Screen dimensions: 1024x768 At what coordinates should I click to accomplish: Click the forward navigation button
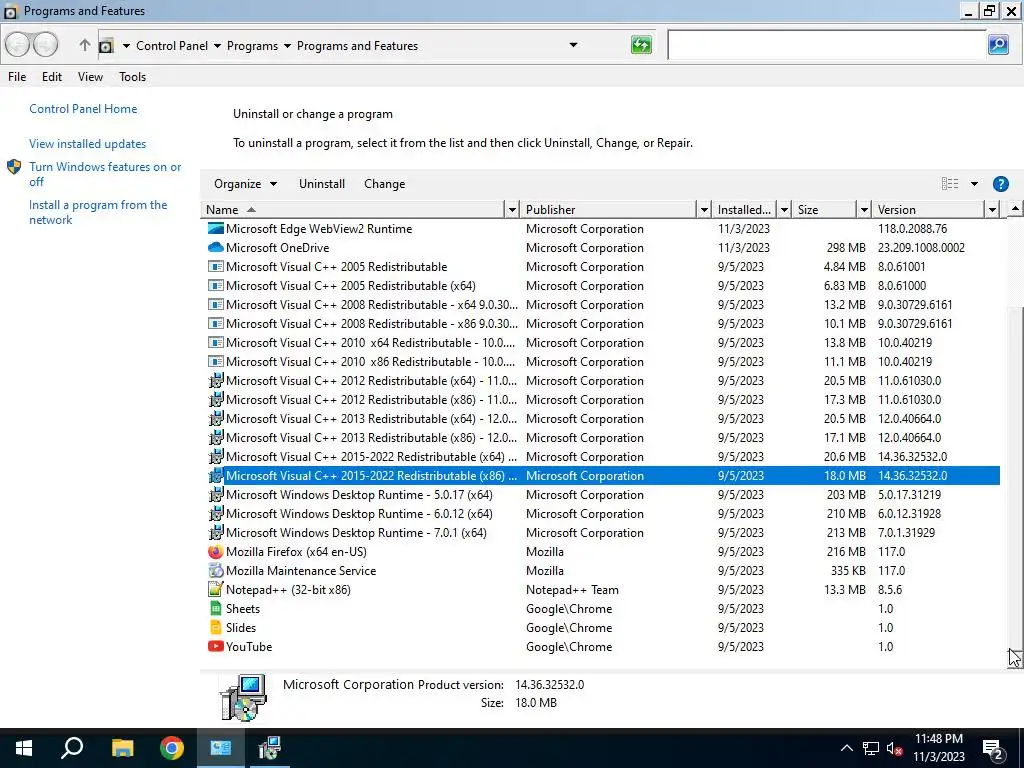[45, 45]
